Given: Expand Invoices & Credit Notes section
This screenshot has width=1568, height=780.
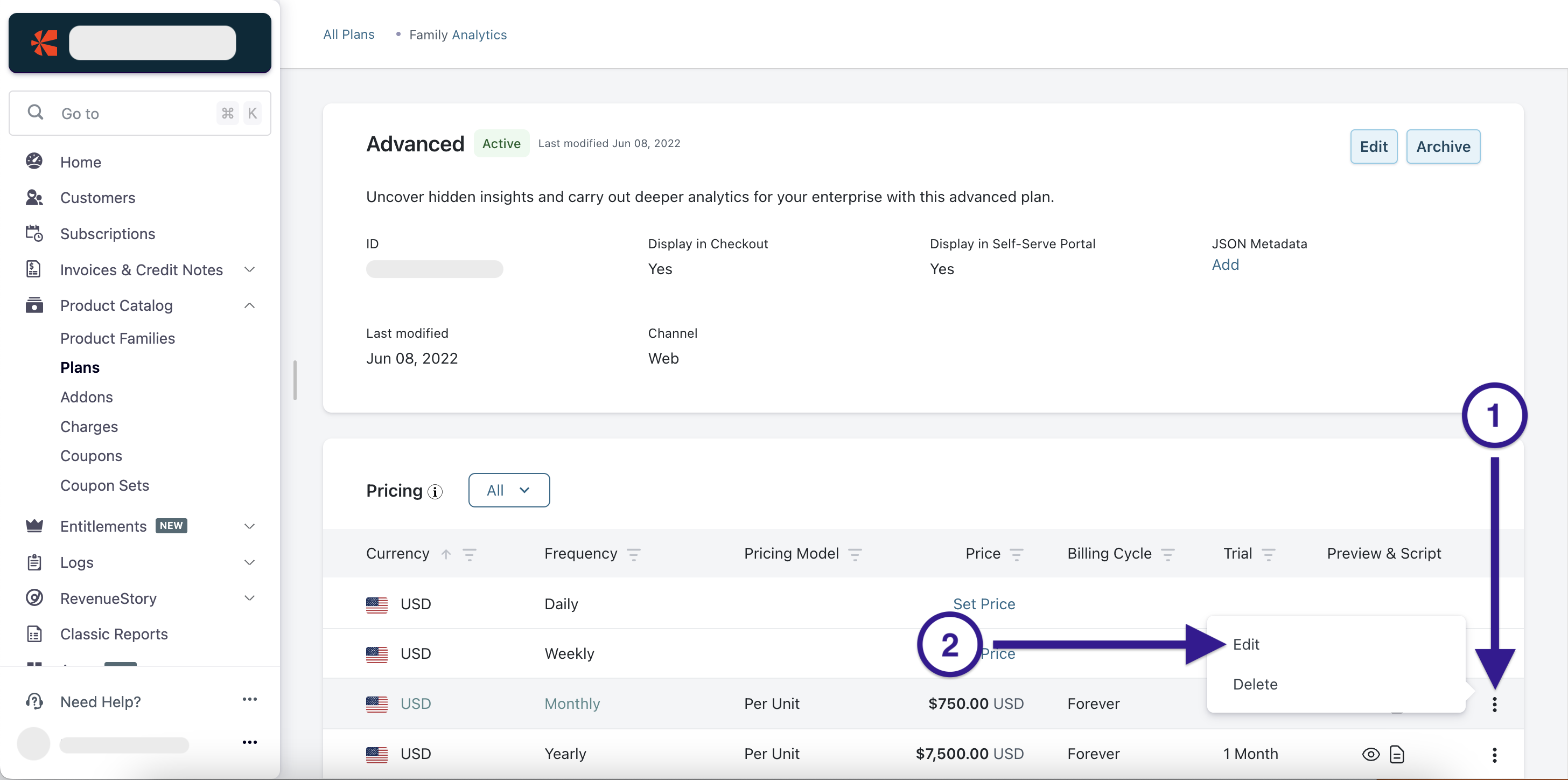Looking at the screenshot, I should (x=249, y=269).
